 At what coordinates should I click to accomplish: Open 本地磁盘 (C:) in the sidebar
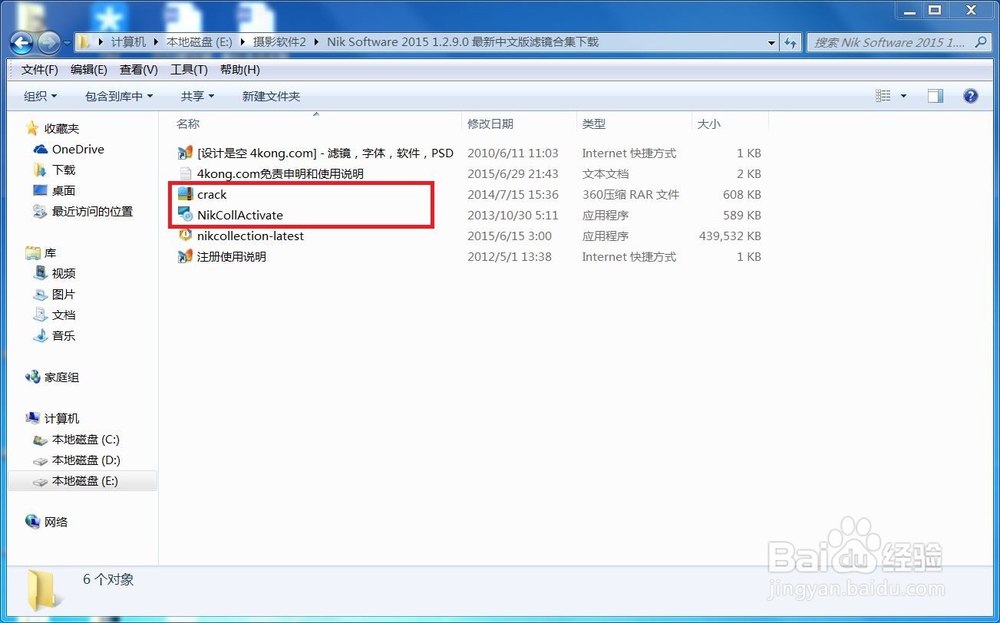pos(85,439)
